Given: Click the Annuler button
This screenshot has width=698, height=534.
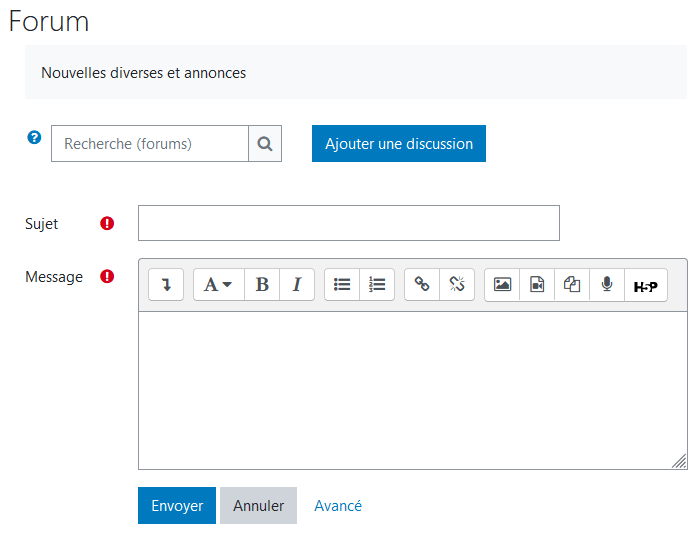Looking at the screenshot, I should point(258,506).
